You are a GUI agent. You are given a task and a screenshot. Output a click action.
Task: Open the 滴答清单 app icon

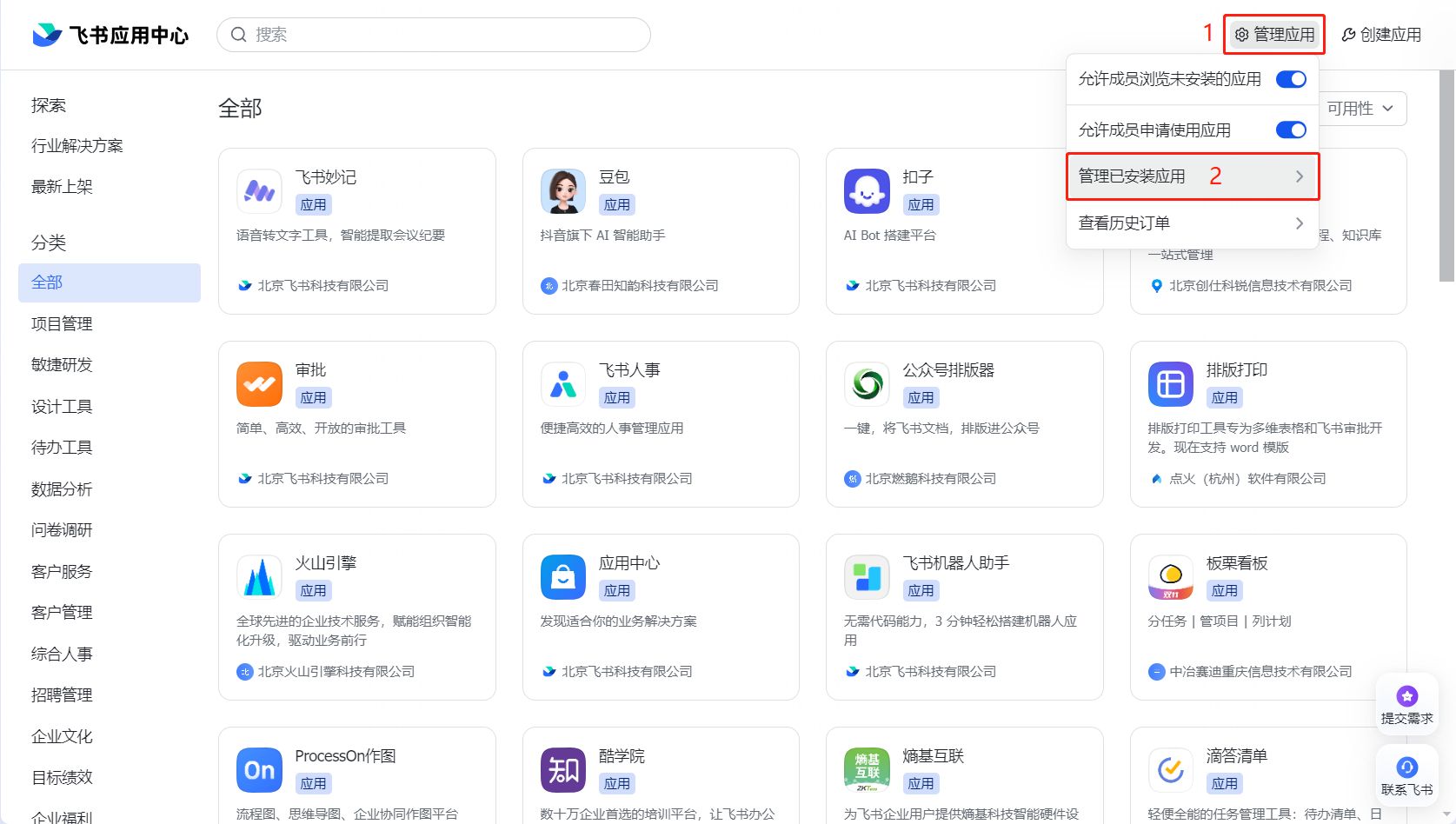tap(1171, 770)
